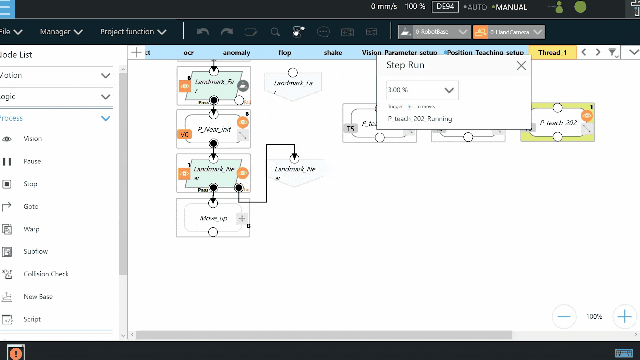Select the New Base node icon

[x=7, y=297]
